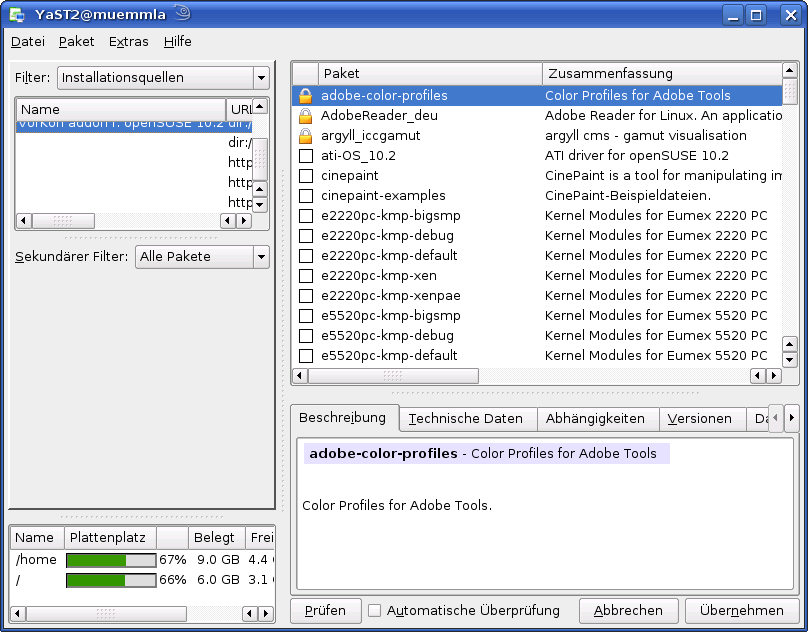The width and height of the screenshot is (808, 632).
Task: Toggle the e5520pc-kmp-debug checkbox
Action: [306, 336]
